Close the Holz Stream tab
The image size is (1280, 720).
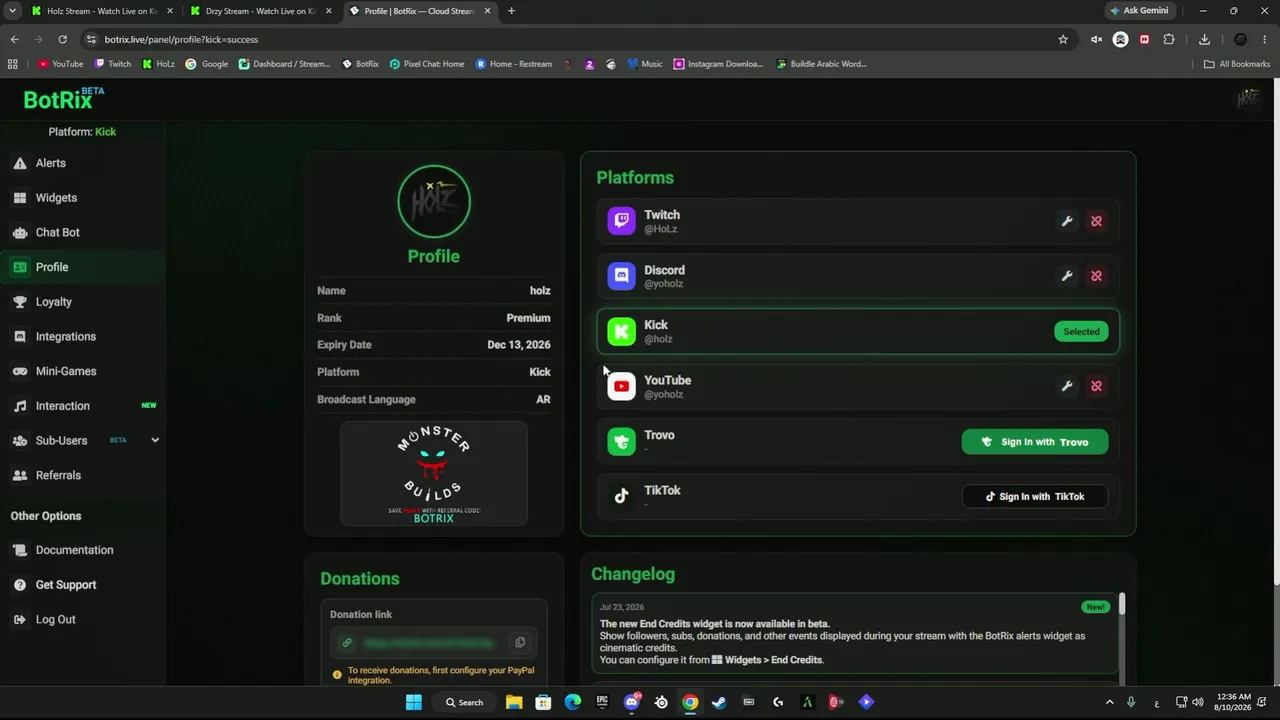[x=169, y=11]
